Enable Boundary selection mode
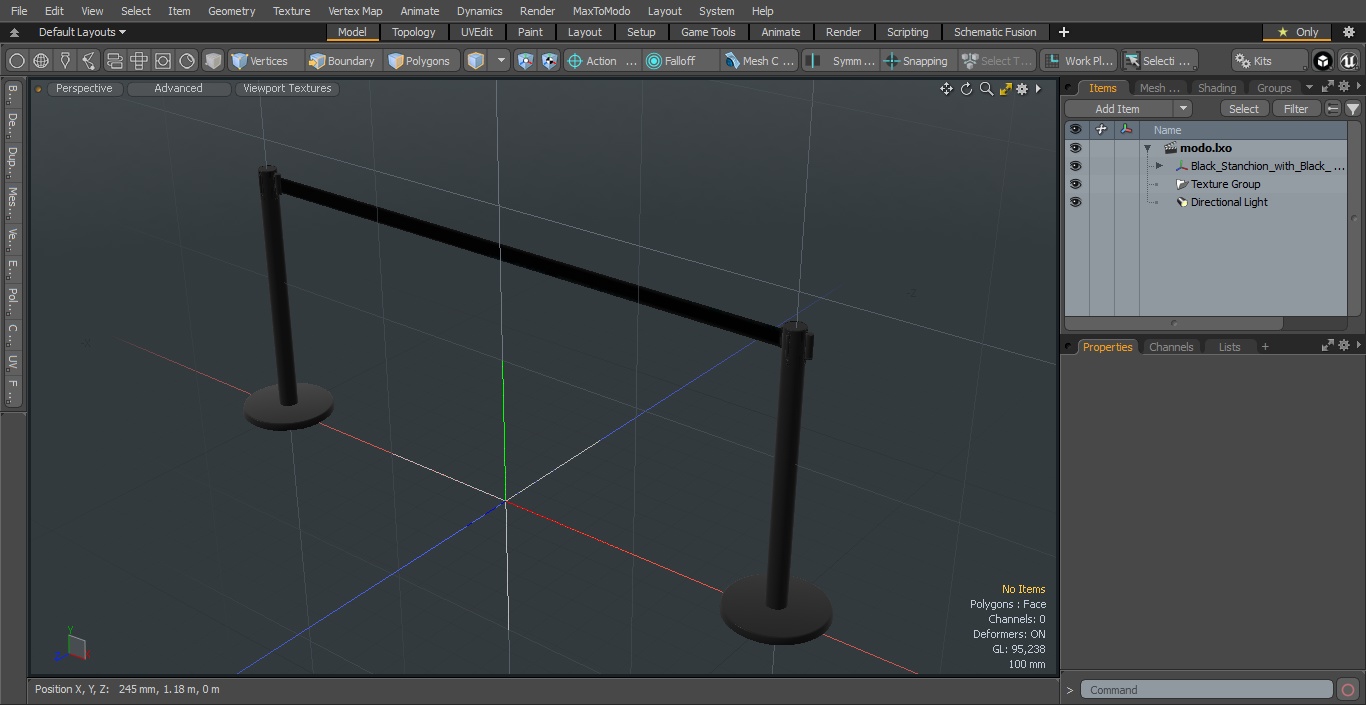This screenshot has height=705, width=1366. pyautogui.click(x=342, y=61)
